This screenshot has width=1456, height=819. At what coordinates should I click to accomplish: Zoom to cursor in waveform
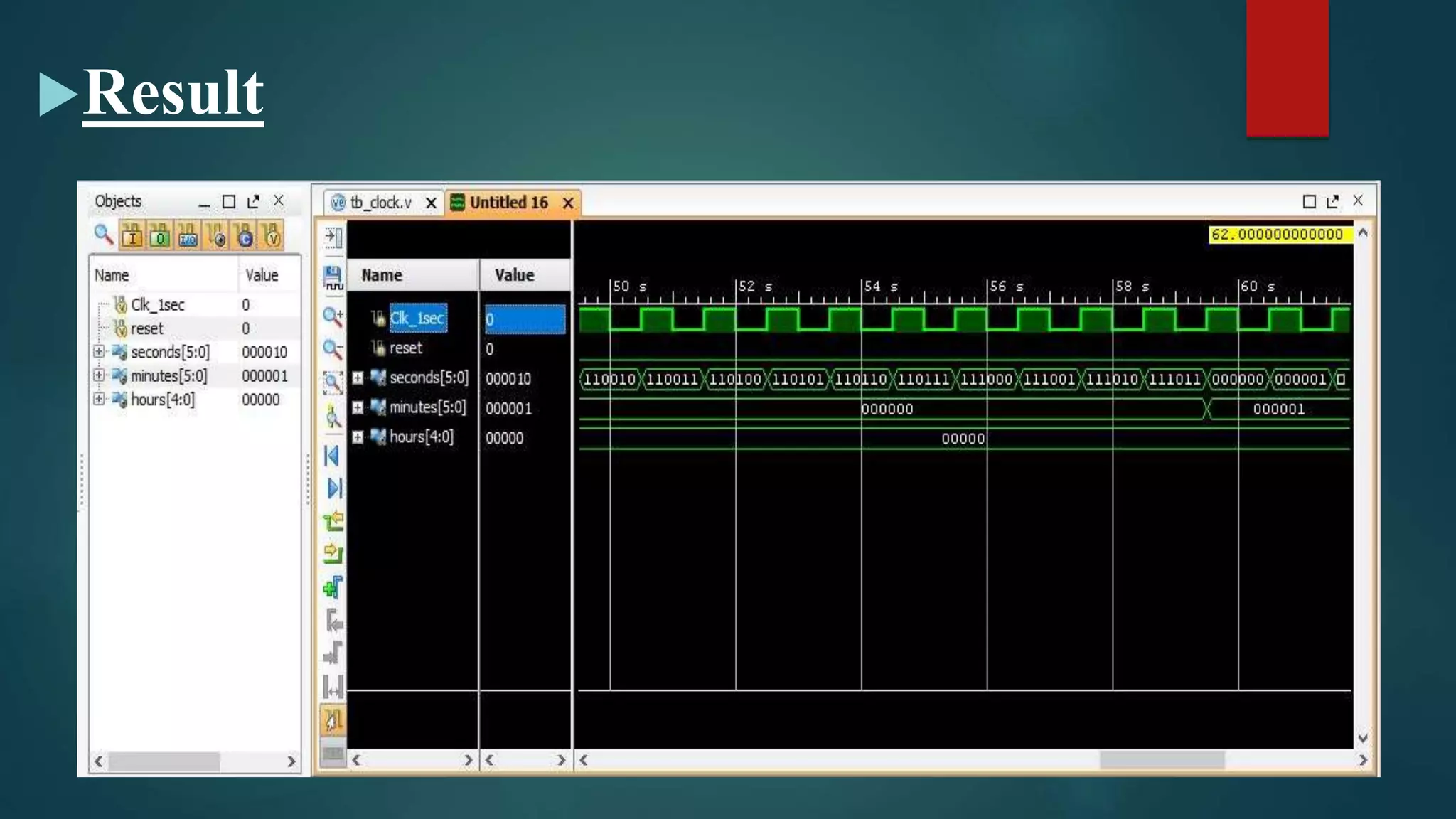pyautogui.click(x=333, y=416)
